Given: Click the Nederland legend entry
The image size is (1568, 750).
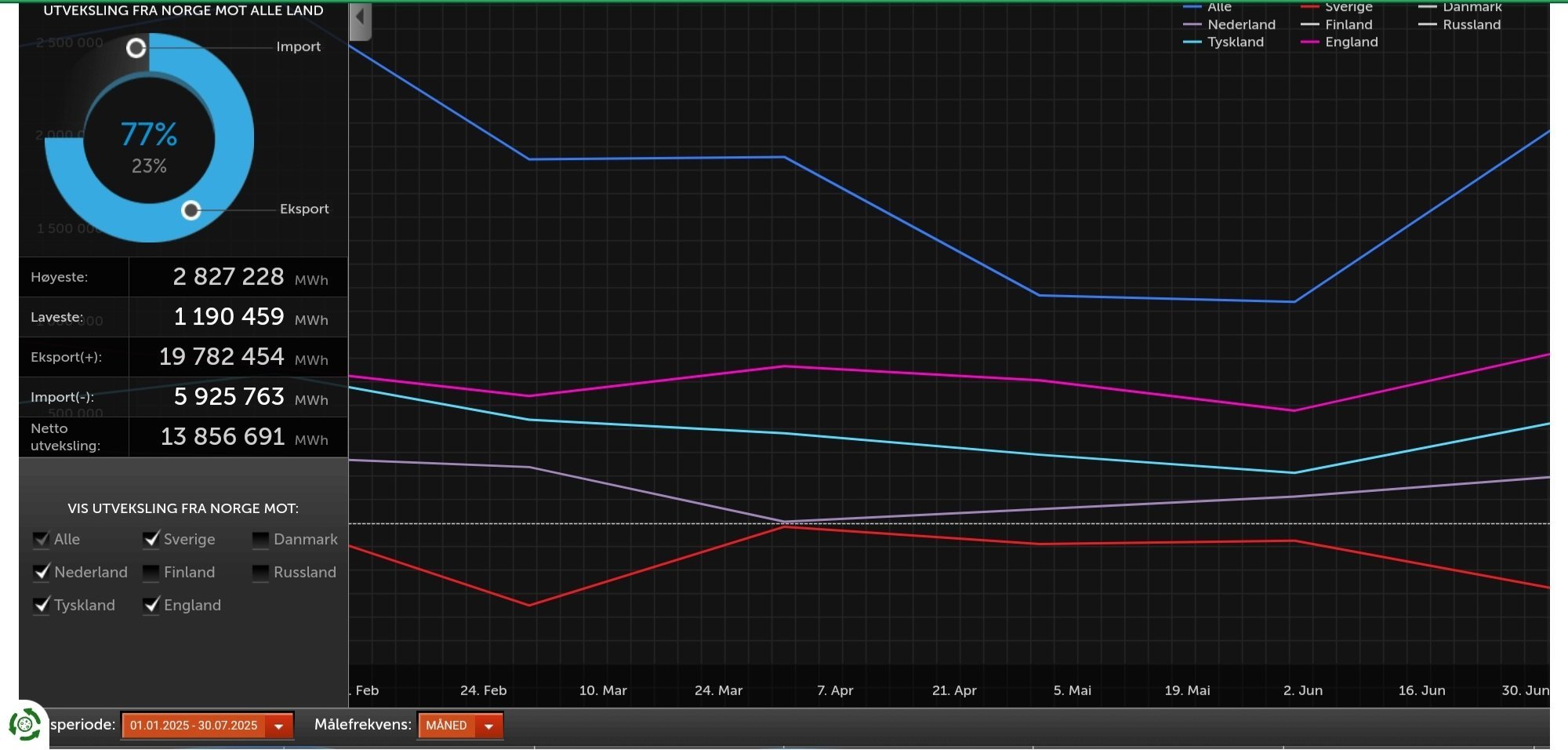Looking at the screenshot, I should point(1229,25).
